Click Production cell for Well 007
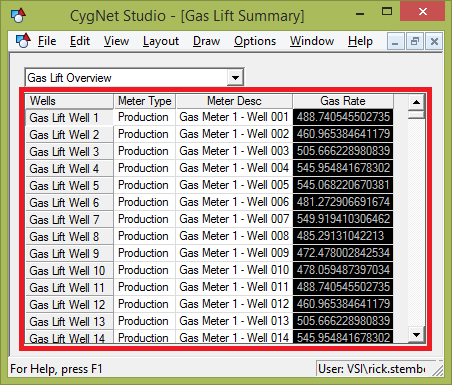The height and width of the screenshot is (385, 452). (x=145, y=219)
